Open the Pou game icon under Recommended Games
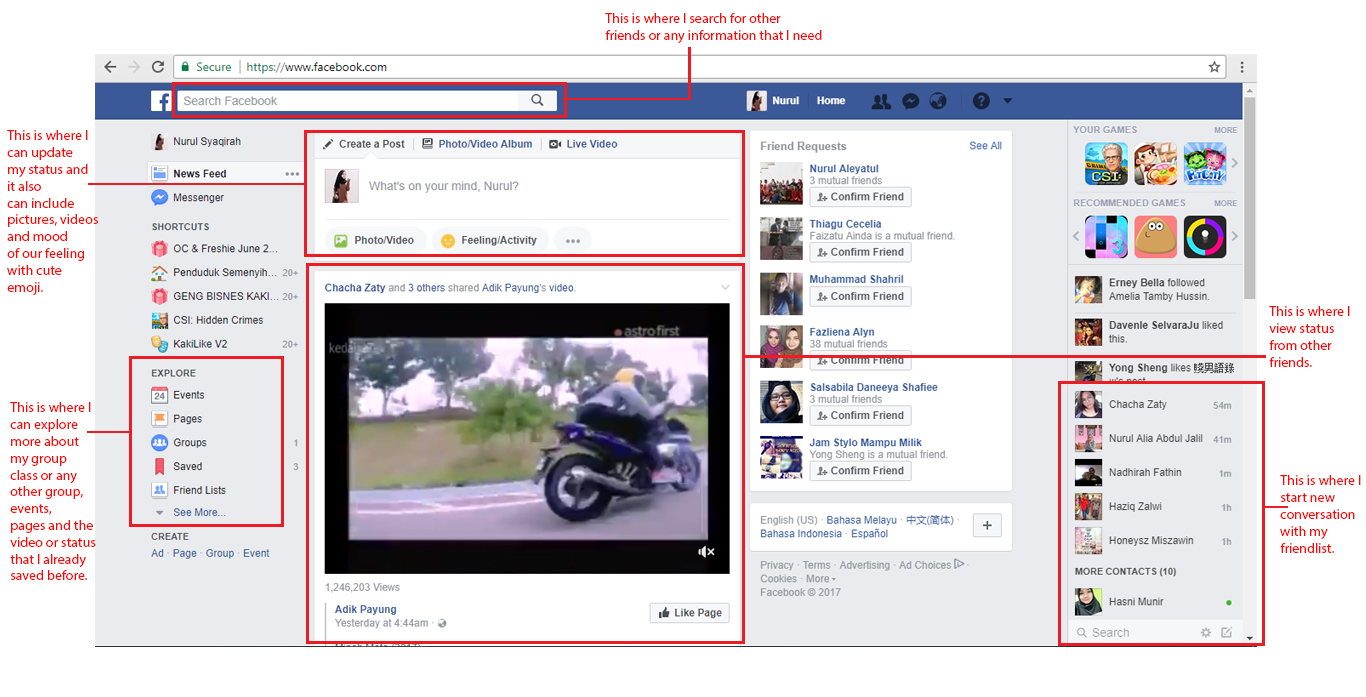This screenshot has height=697, width=1366. point(1155,237)
